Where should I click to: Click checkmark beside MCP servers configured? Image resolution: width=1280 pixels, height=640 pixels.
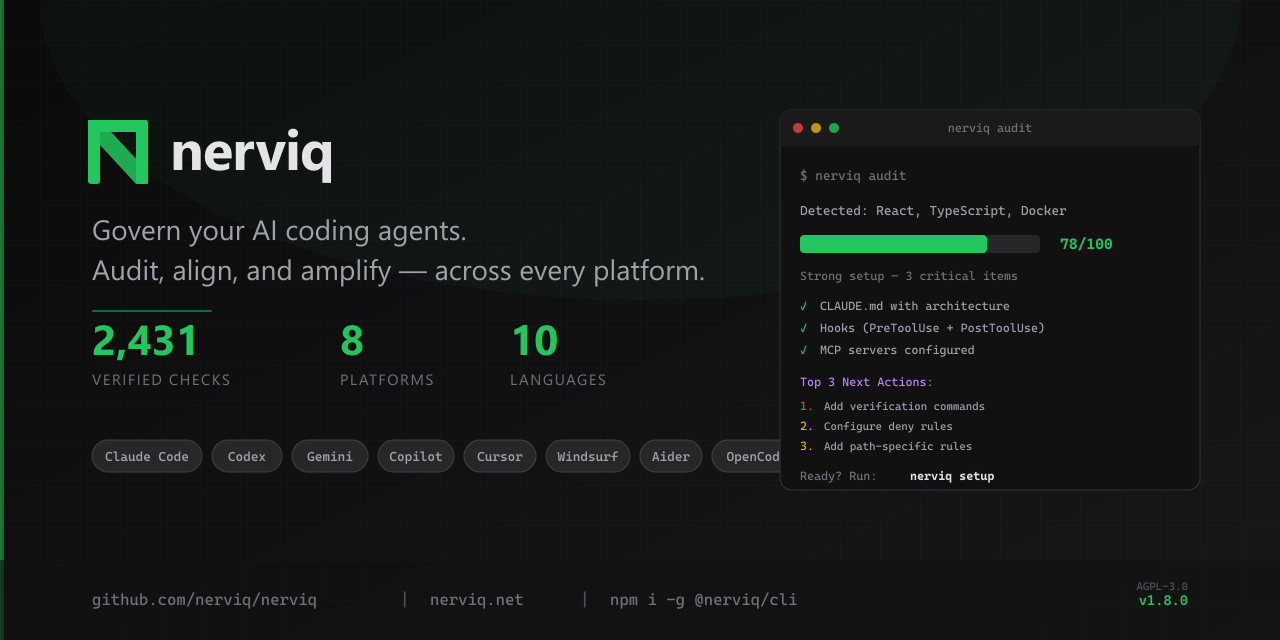(804, 350)
